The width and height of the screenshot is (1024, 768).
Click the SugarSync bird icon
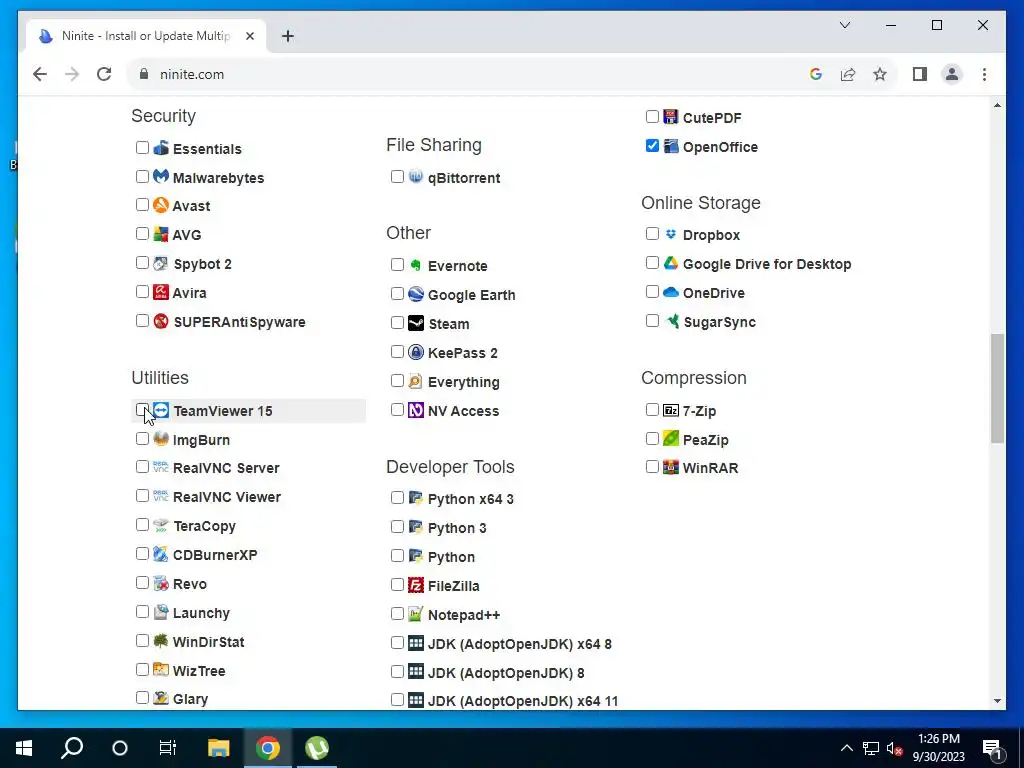click(x=671, y=321)
